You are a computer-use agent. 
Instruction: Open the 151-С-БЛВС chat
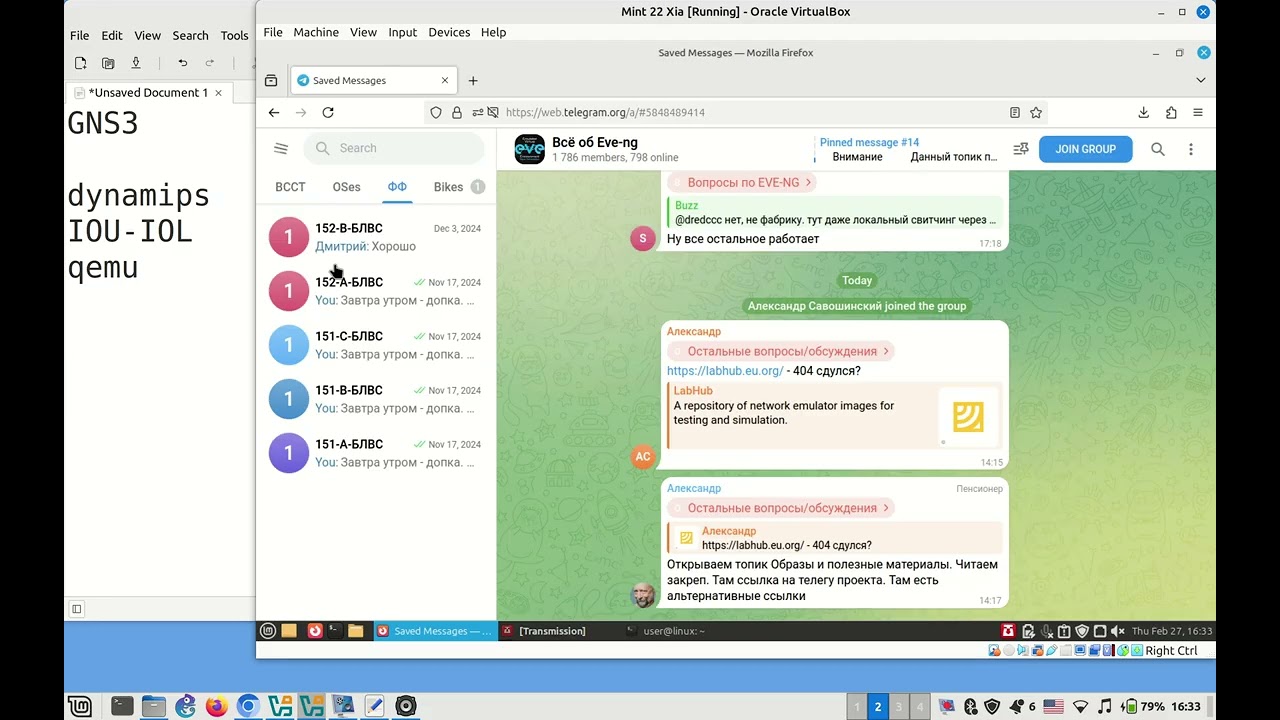(376, 345)
